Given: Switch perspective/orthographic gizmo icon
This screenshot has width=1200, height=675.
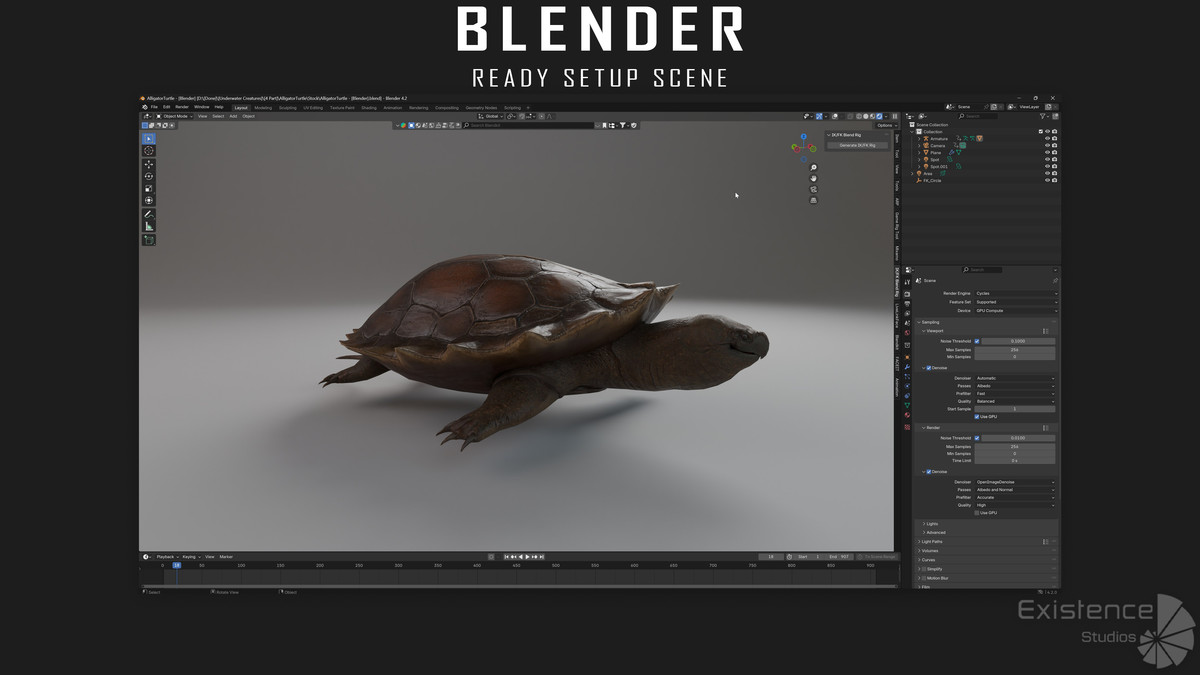Looking at the screenshot, I should tap(813, 200).
